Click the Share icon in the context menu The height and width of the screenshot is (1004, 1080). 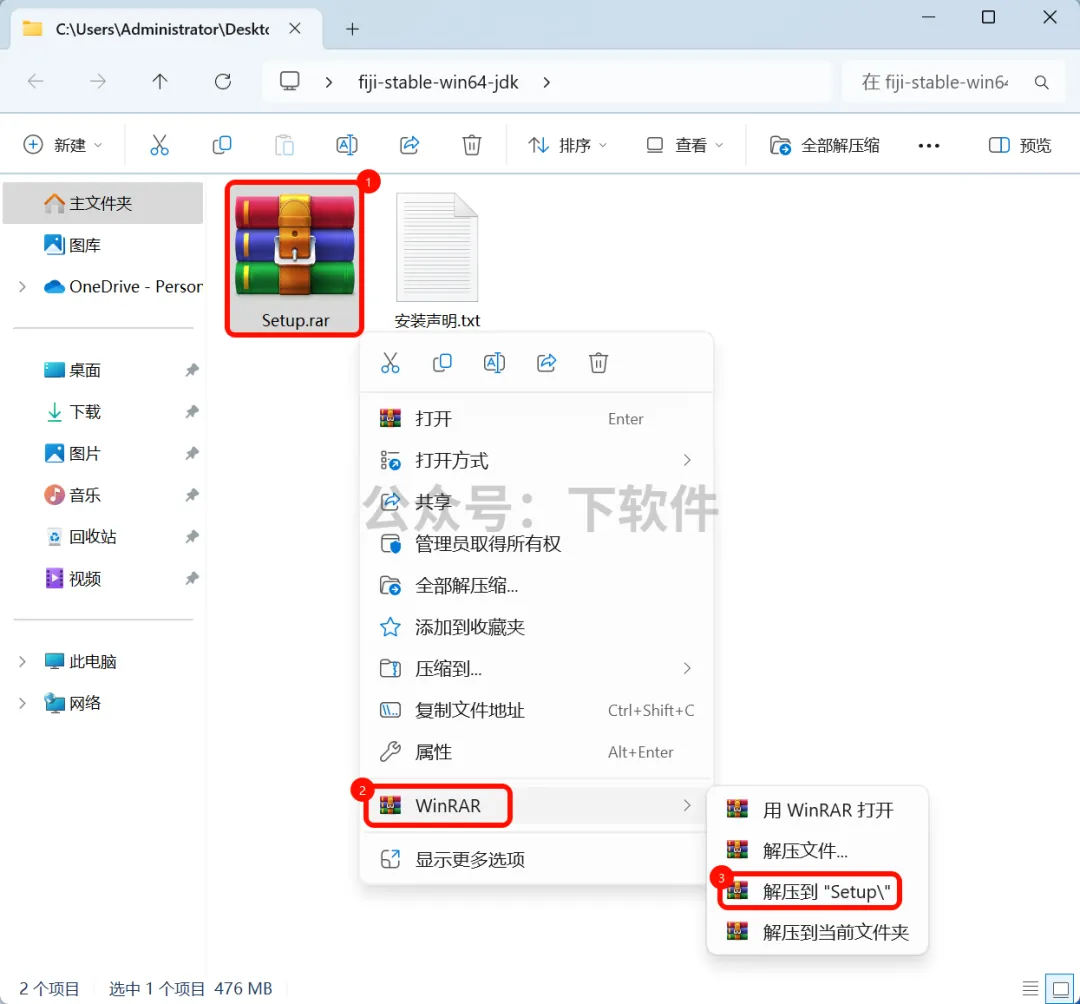point(546,363)
